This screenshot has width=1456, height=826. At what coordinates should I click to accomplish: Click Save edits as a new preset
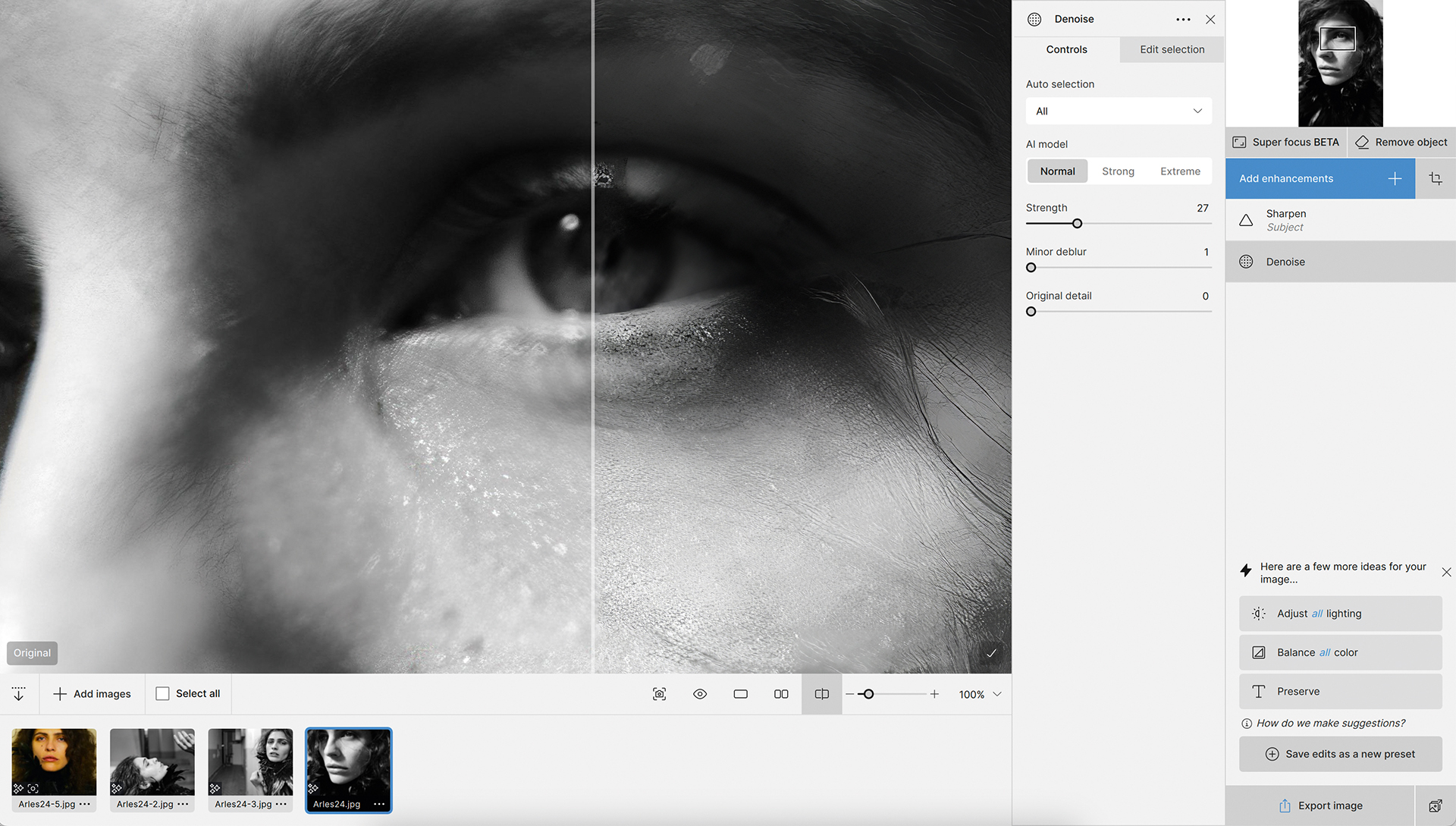click(1340, 754)
